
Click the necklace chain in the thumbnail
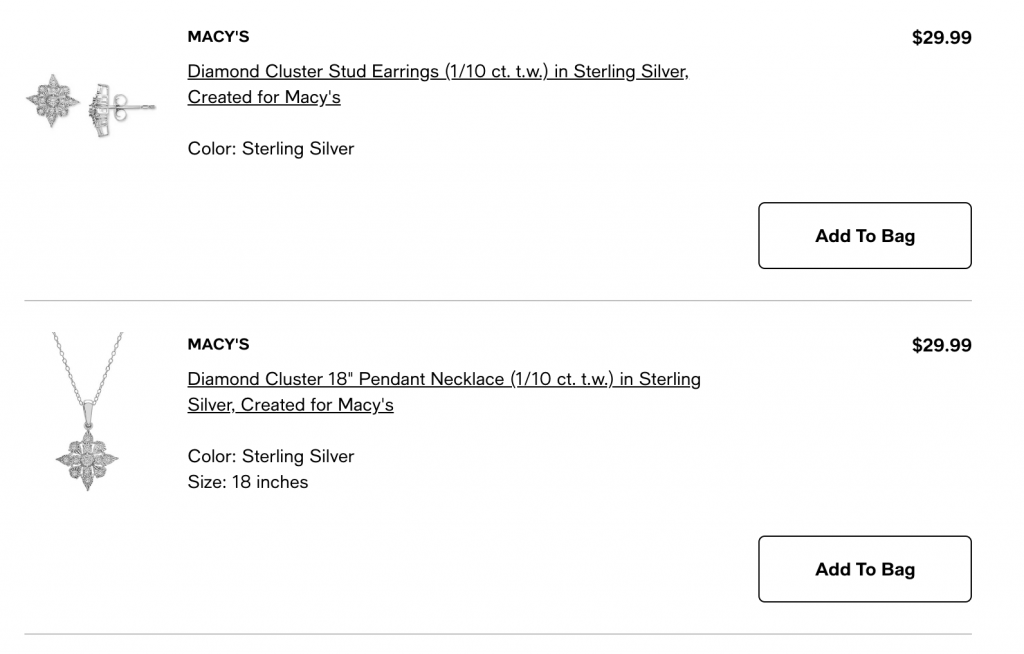click(x=88, y=369)
